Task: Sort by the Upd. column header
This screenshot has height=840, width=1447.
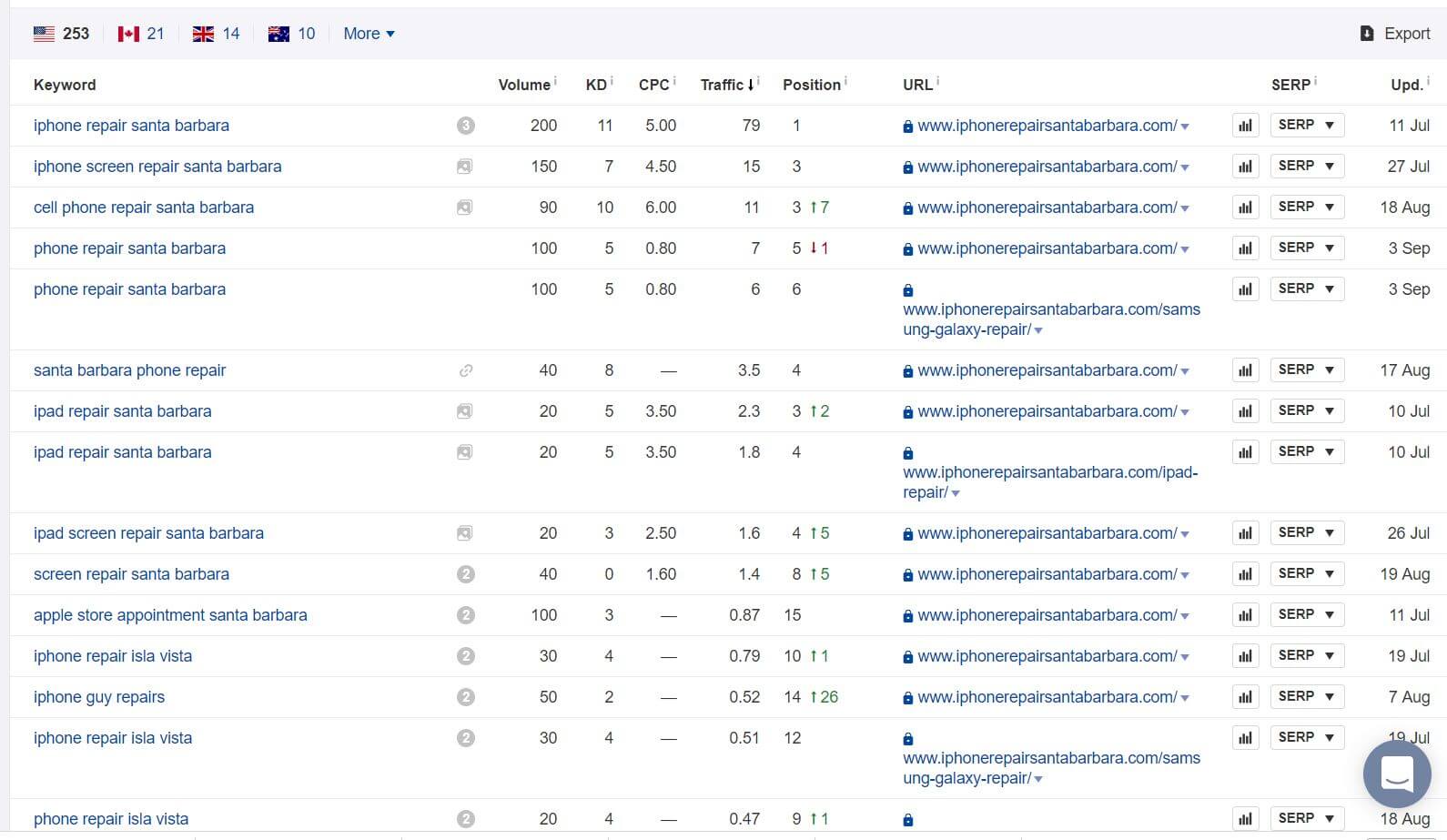Action: tap(1406, 85)
